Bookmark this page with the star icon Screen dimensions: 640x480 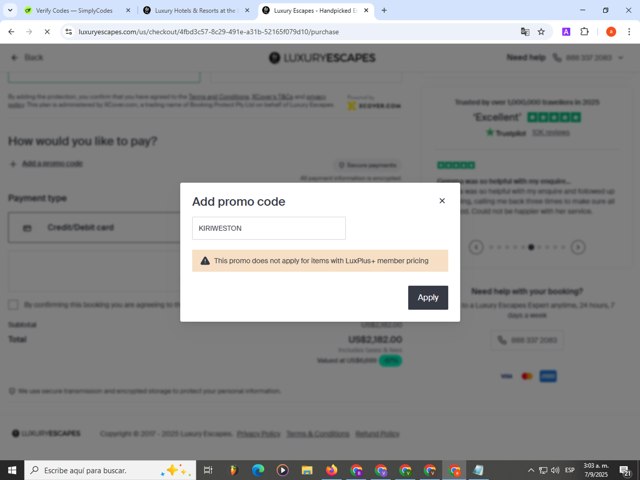(541, 32)
